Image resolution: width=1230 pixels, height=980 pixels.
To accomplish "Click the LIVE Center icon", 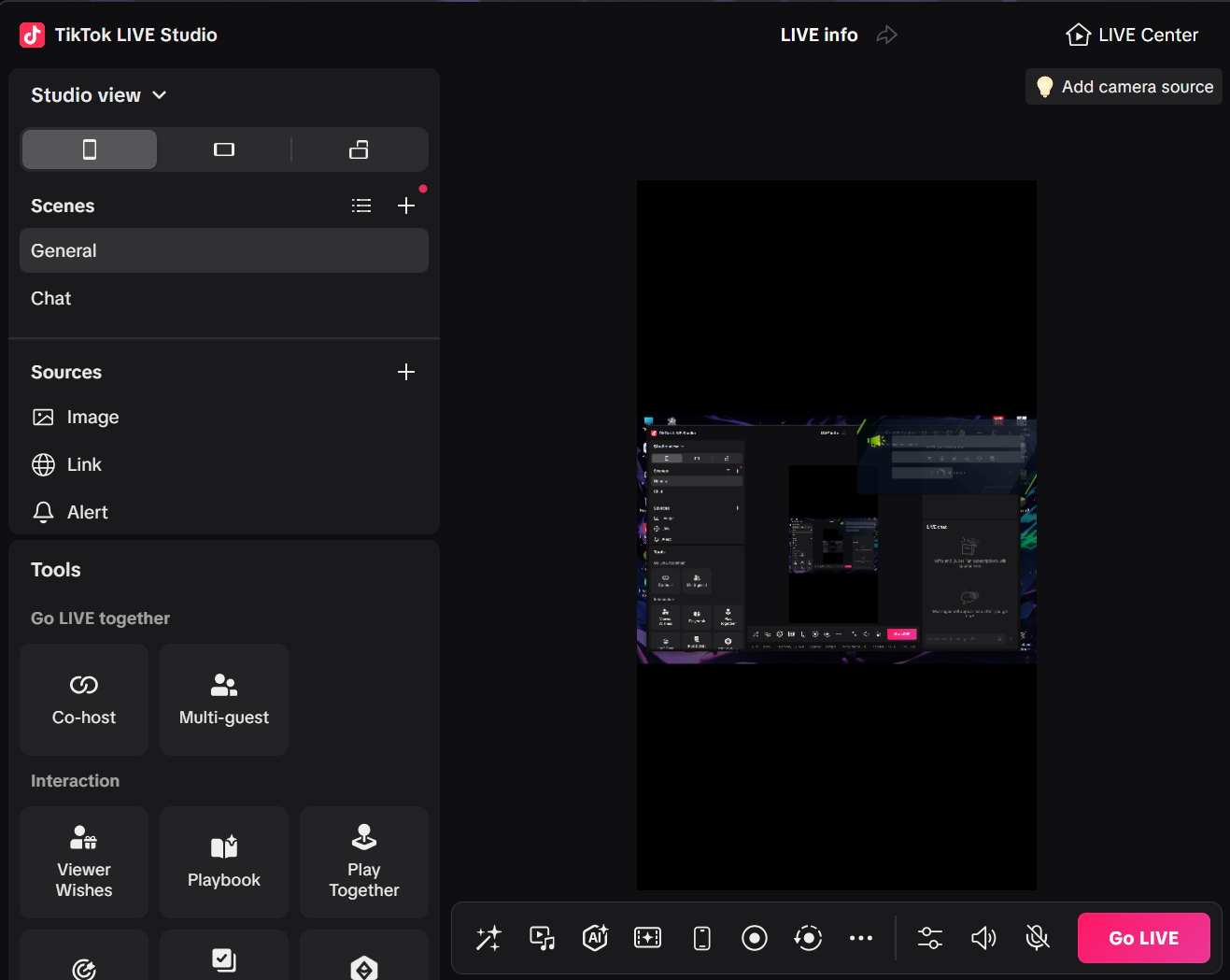I will click(x=1079, y=35).
